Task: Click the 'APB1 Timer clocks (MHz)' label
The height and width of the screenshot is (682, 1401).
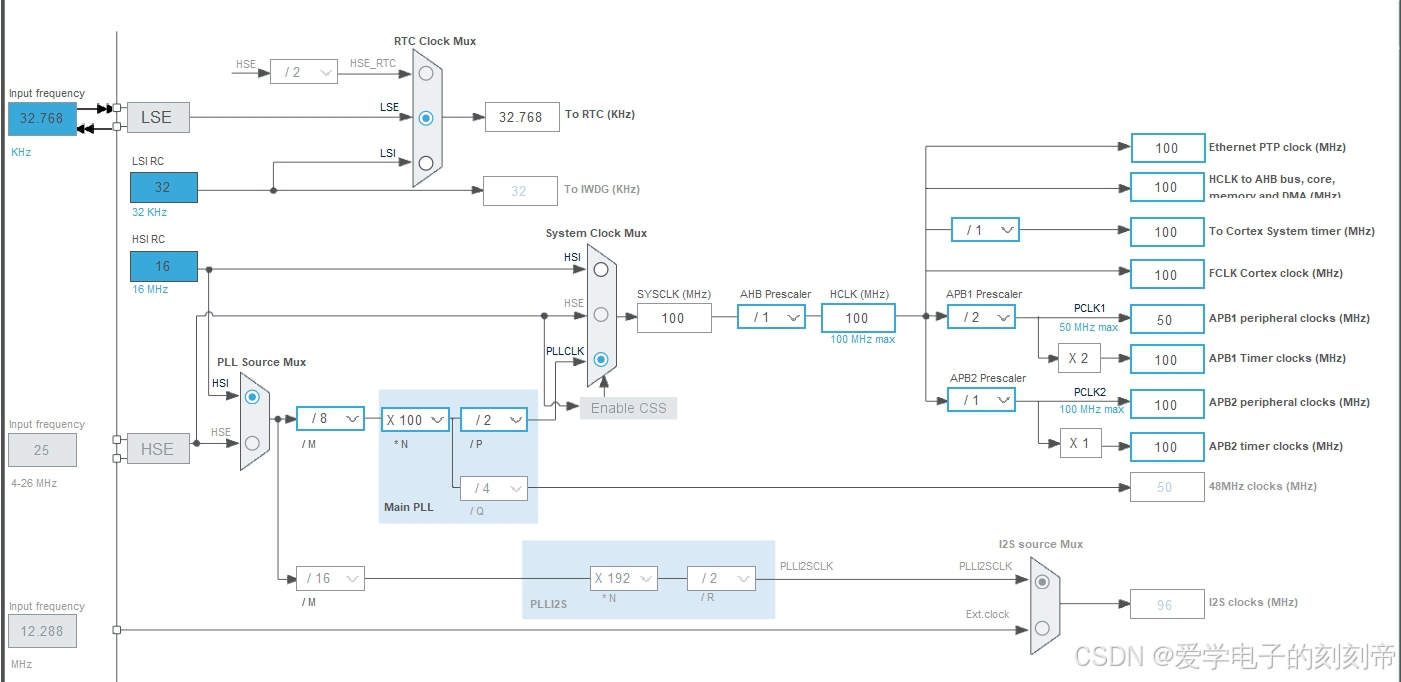Action: point(1278,358)
